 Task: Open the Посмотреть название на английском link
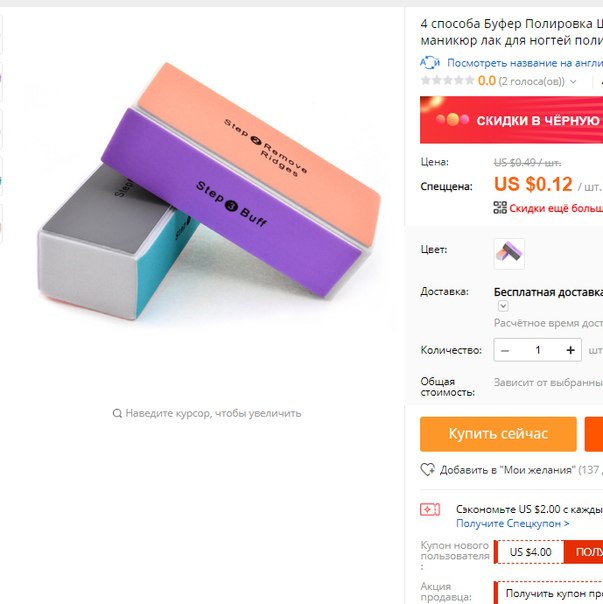pos(525,63)
